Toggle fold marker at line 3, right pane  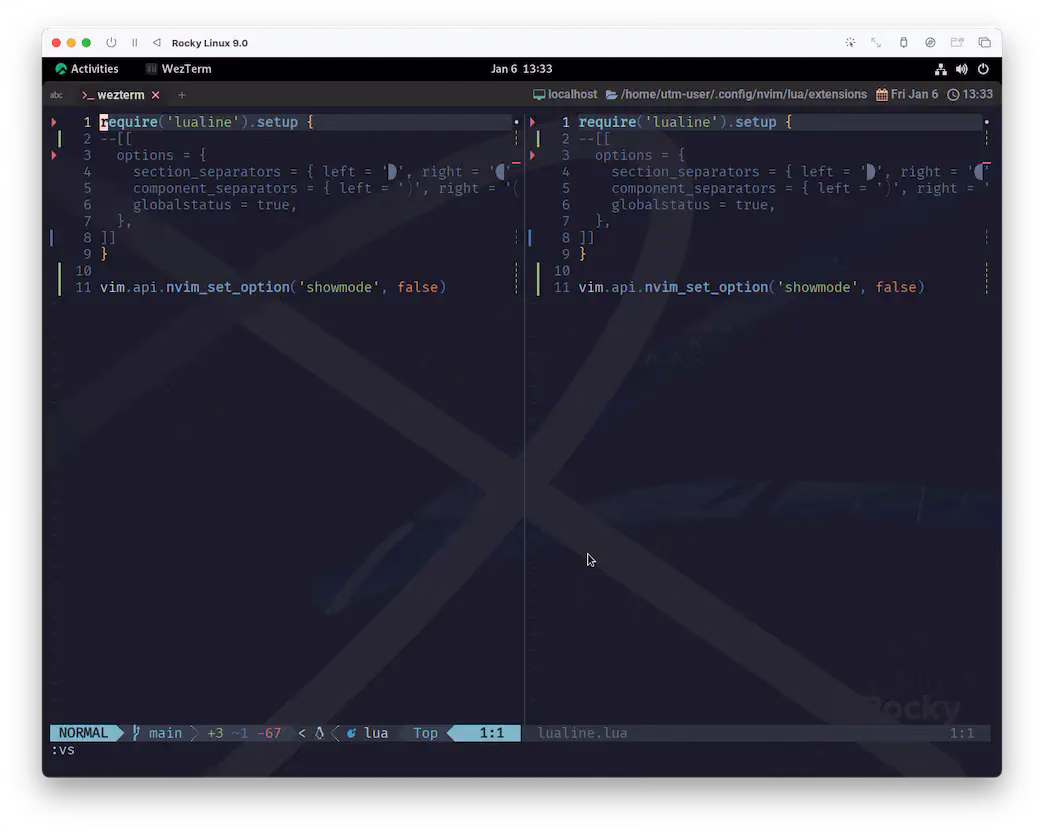(533, 155)
